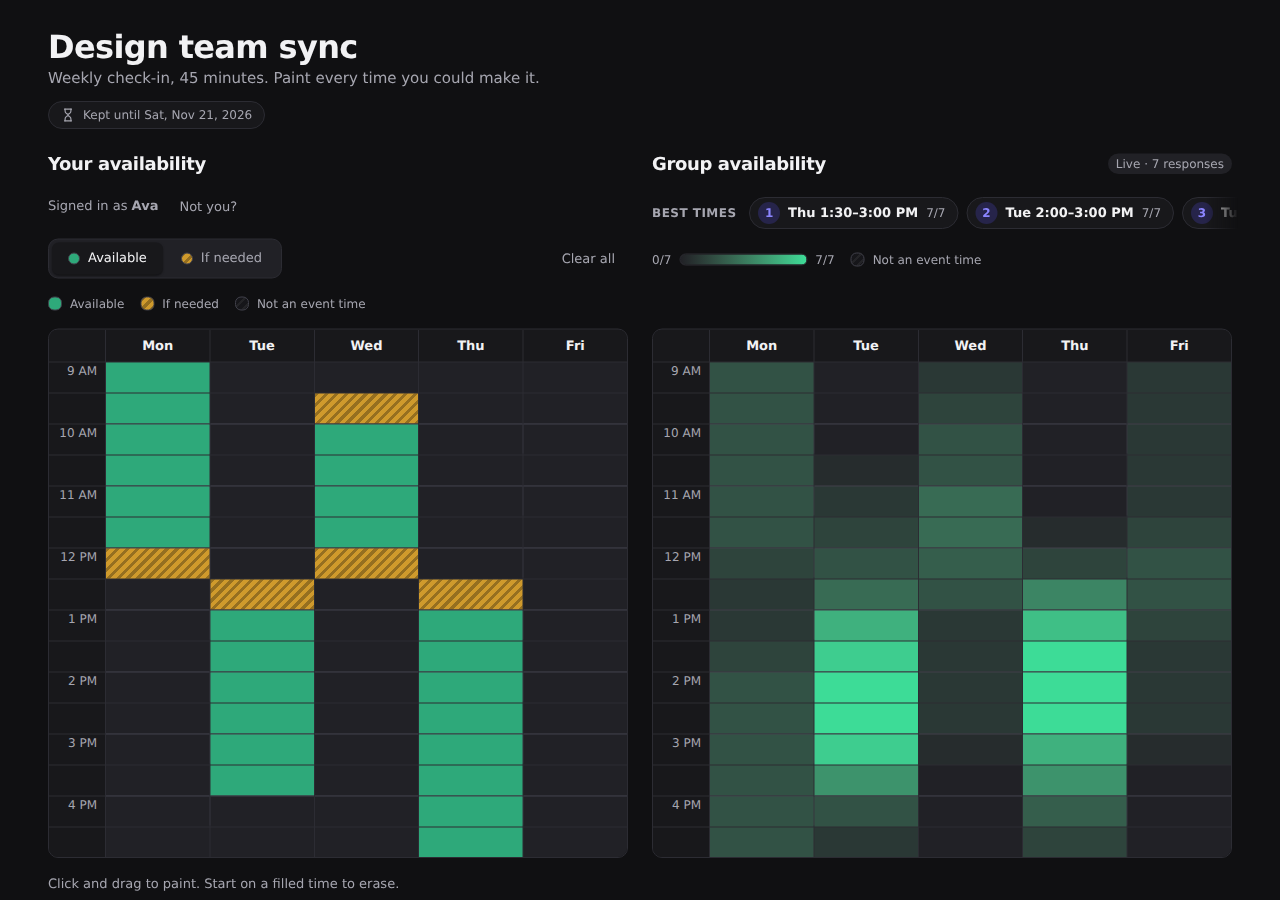Erase Tuesday 12:30 PM striped cell in Your availability
Image resolution: width=1280 pixels, height=900 pixels.
pos(262,594)
